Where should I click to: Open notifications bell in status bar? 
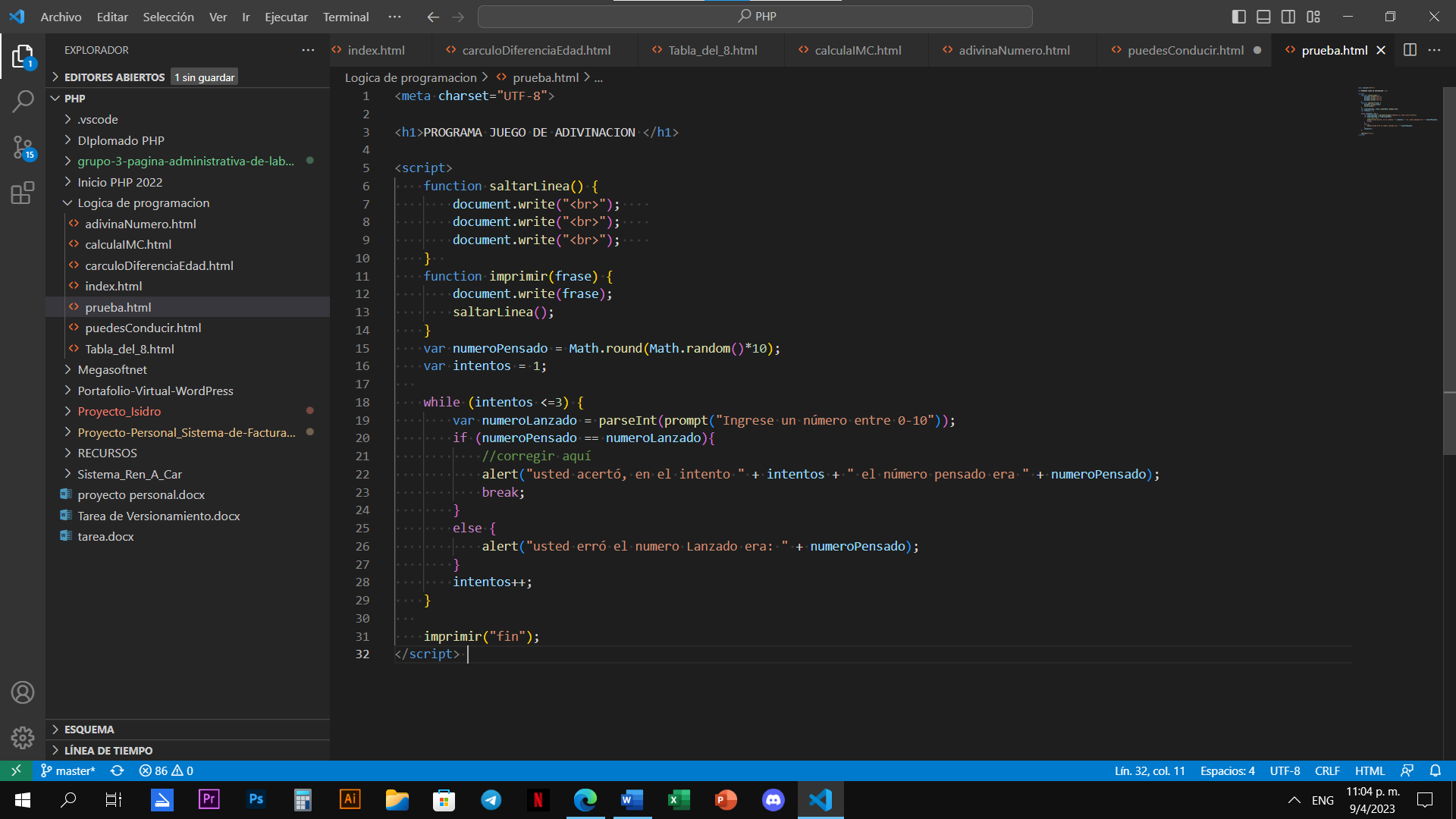(x=1436, y=770)
